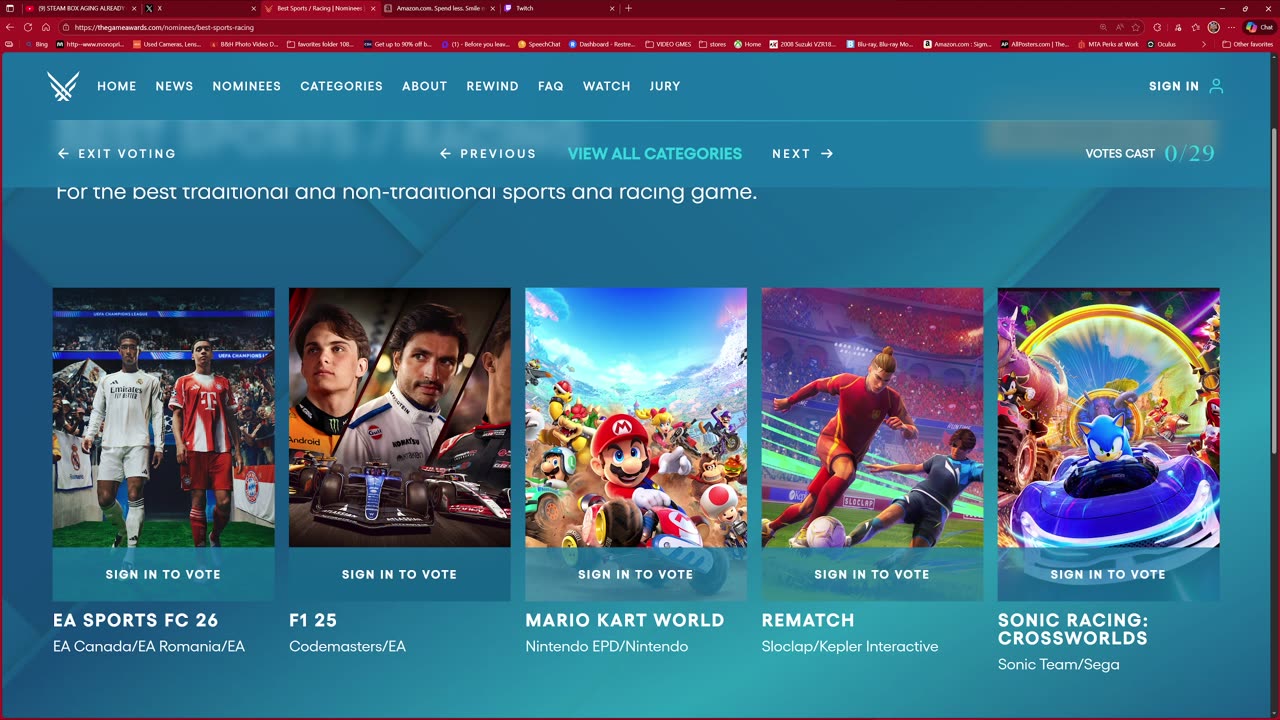
Task: Open ABOUT in site navigation
Action: [x=424, y=86]
